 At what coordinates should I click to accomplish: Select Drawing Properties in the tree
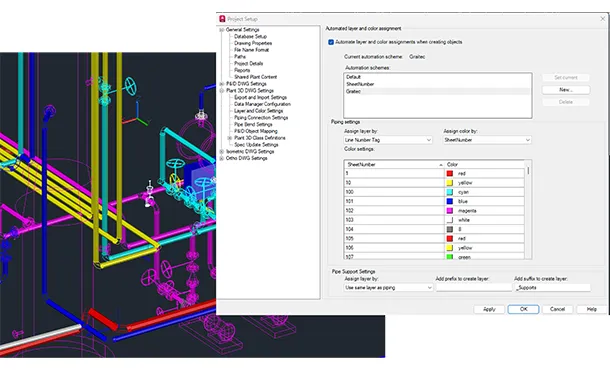click(253, 43)
